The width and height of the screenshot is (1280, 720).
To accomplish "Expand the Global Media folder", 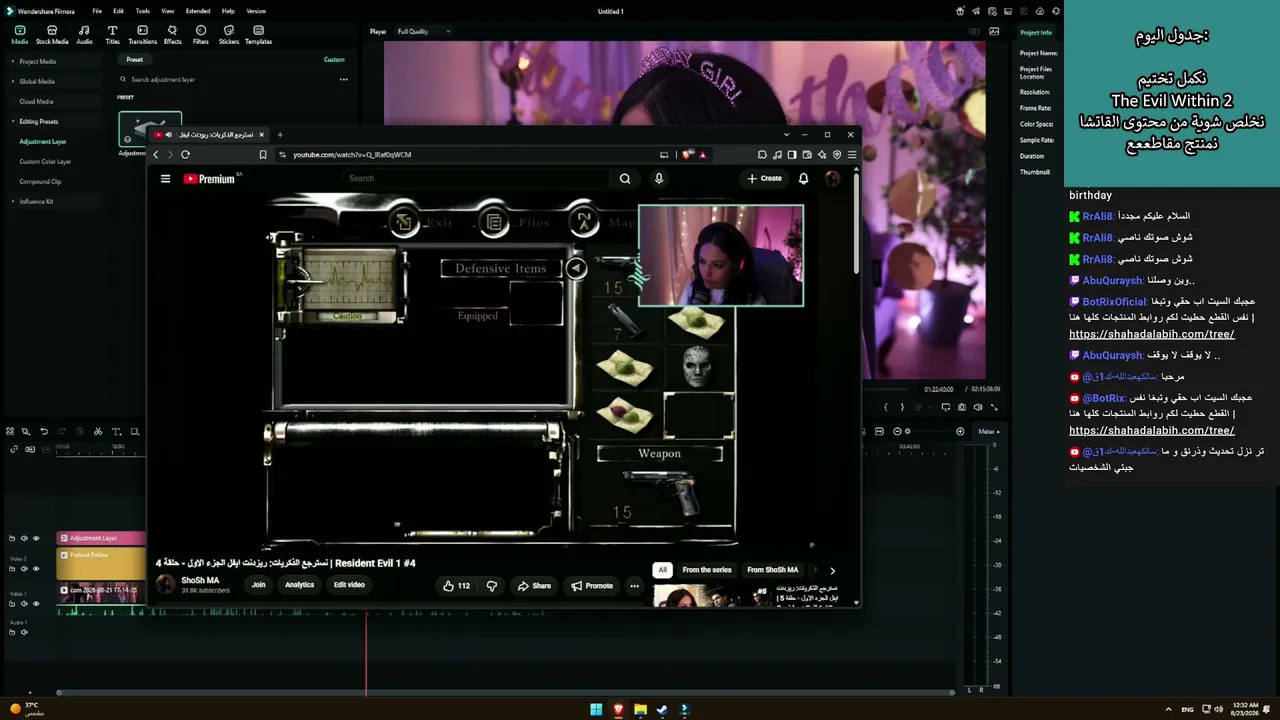I will [13, 82].
